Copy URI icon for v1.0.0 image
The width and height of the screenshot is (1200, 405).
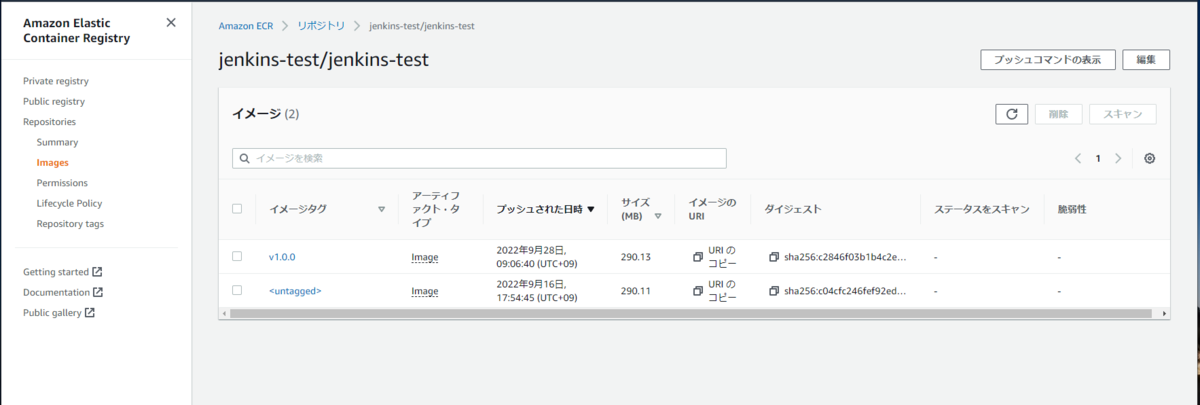[698, 257]
